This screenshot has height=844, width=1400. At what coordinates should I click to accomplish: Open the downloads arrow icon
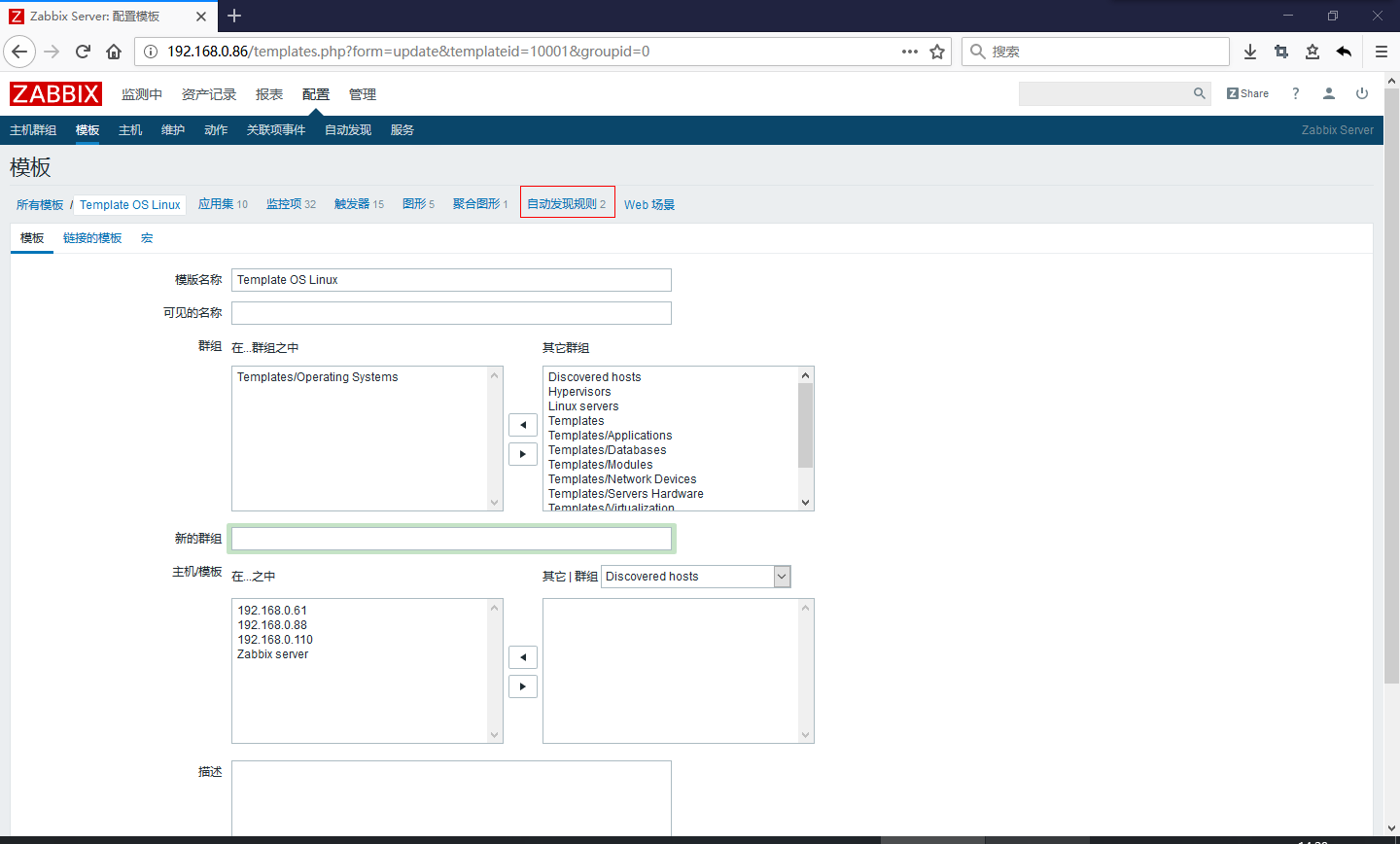[1250, 52]
